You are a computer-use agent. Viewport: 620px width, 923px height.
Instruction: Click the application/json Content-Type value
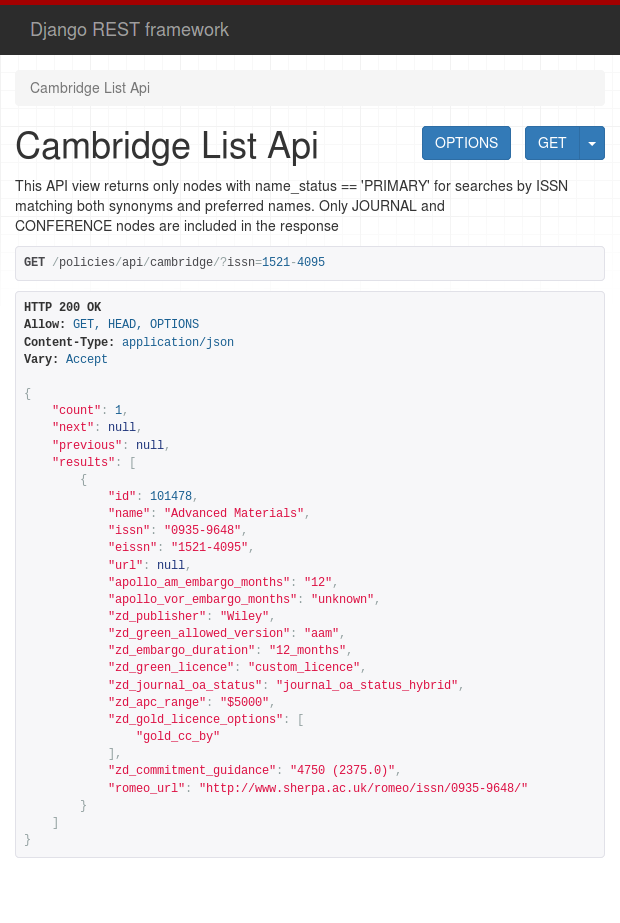[178, 342]
